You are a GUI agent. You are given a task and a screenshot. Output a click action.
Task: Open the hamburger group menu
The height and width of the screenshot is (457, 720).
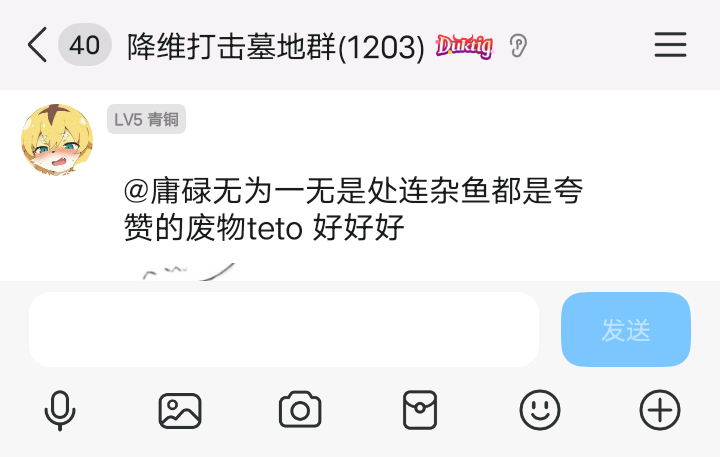(670, 45)
